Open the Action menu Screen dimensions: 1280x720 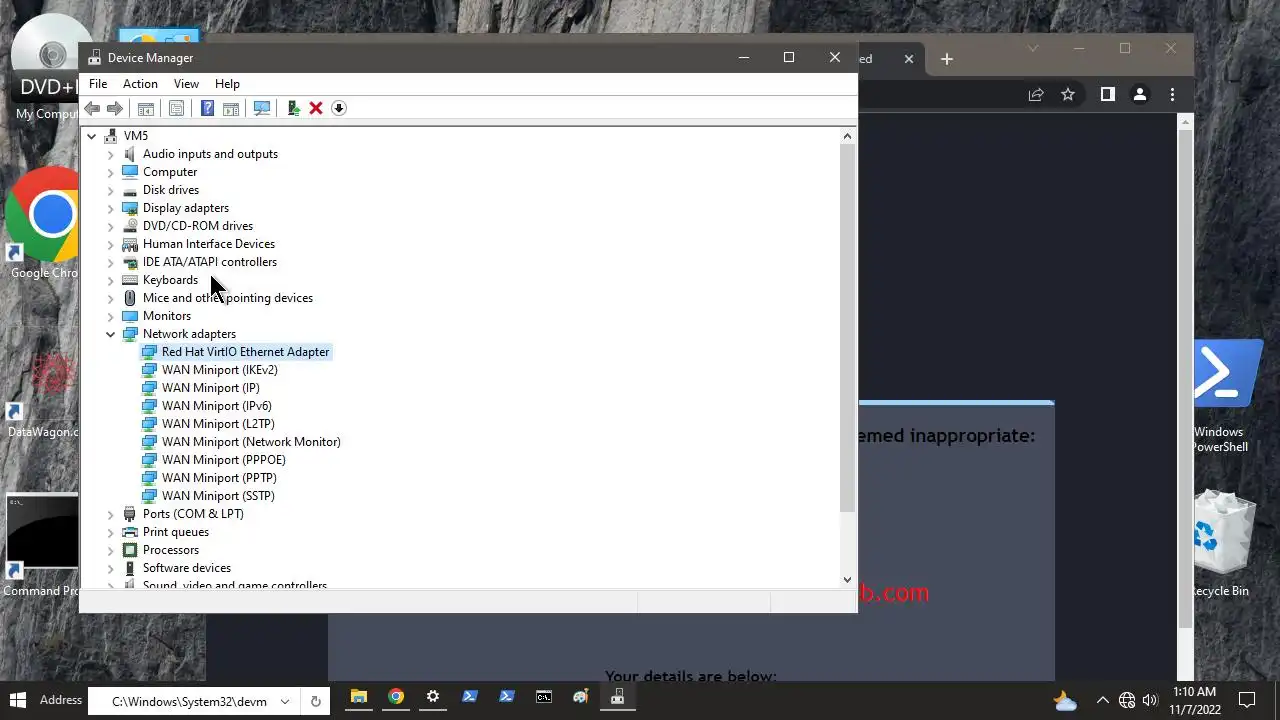(140, 84)
